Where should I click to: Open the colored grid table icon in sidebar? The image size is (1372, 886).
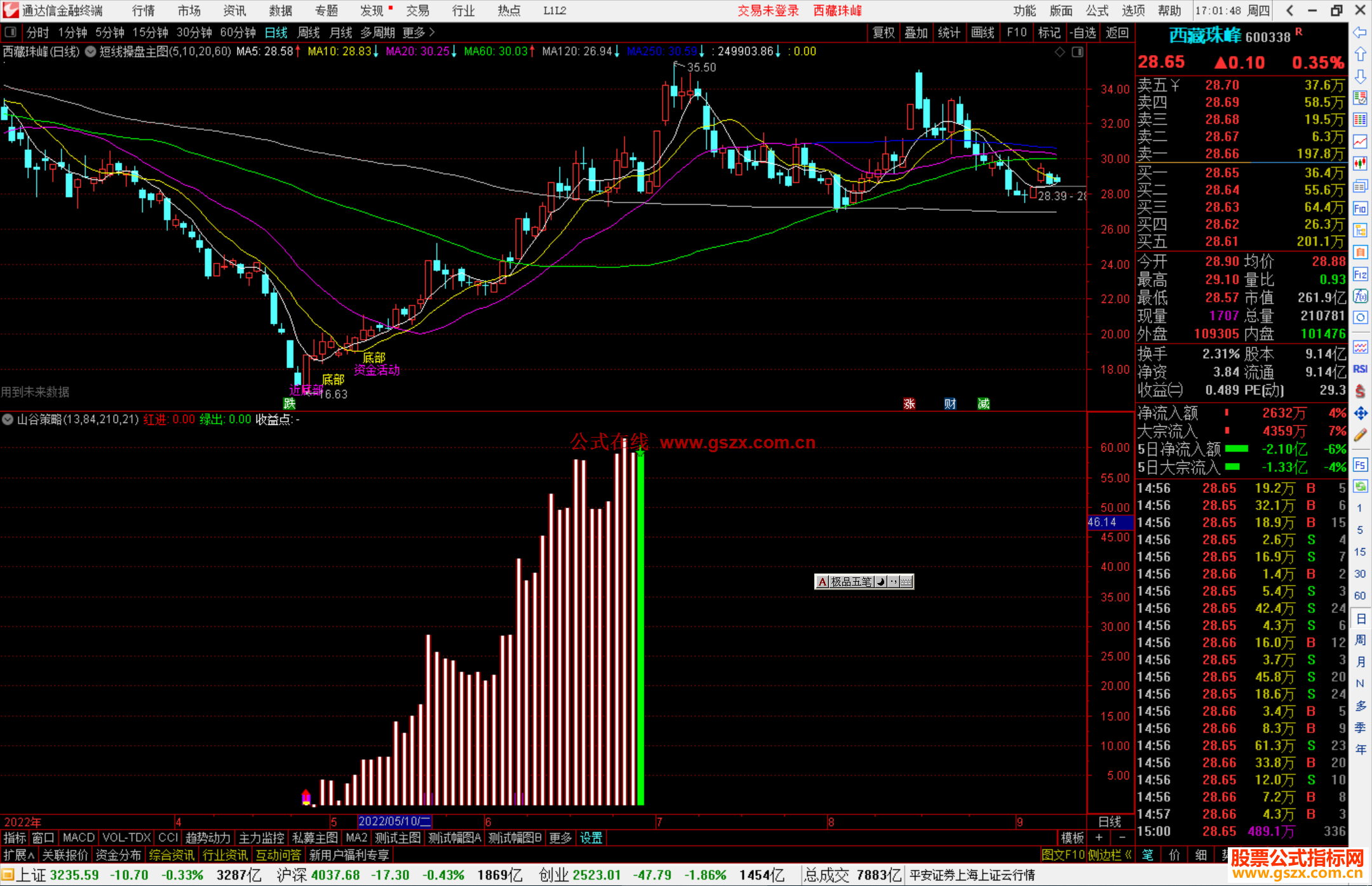(x=1360, y=120)
